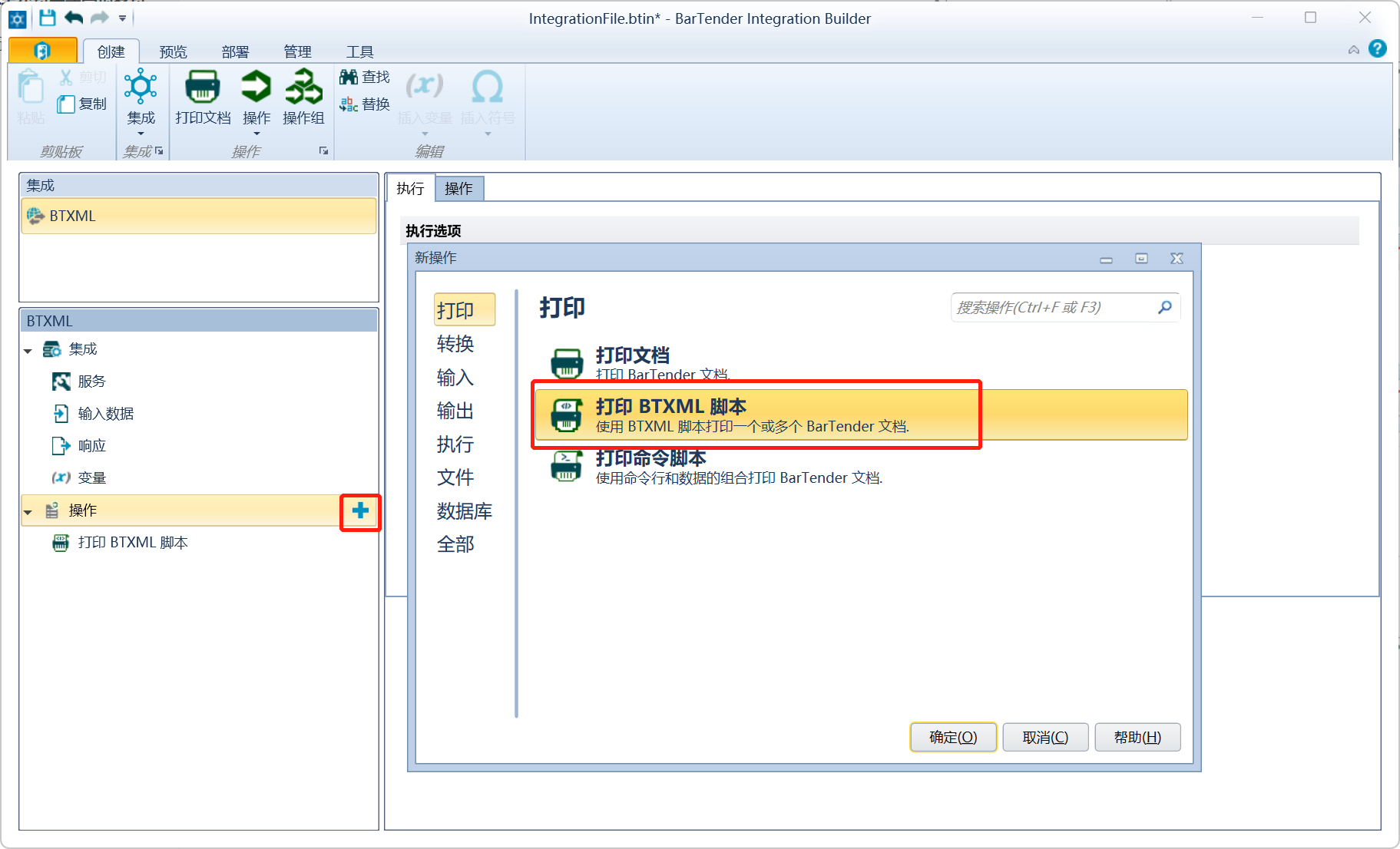
Task: Click the Redo arrow in title bar
Action: tap(100, 18)
